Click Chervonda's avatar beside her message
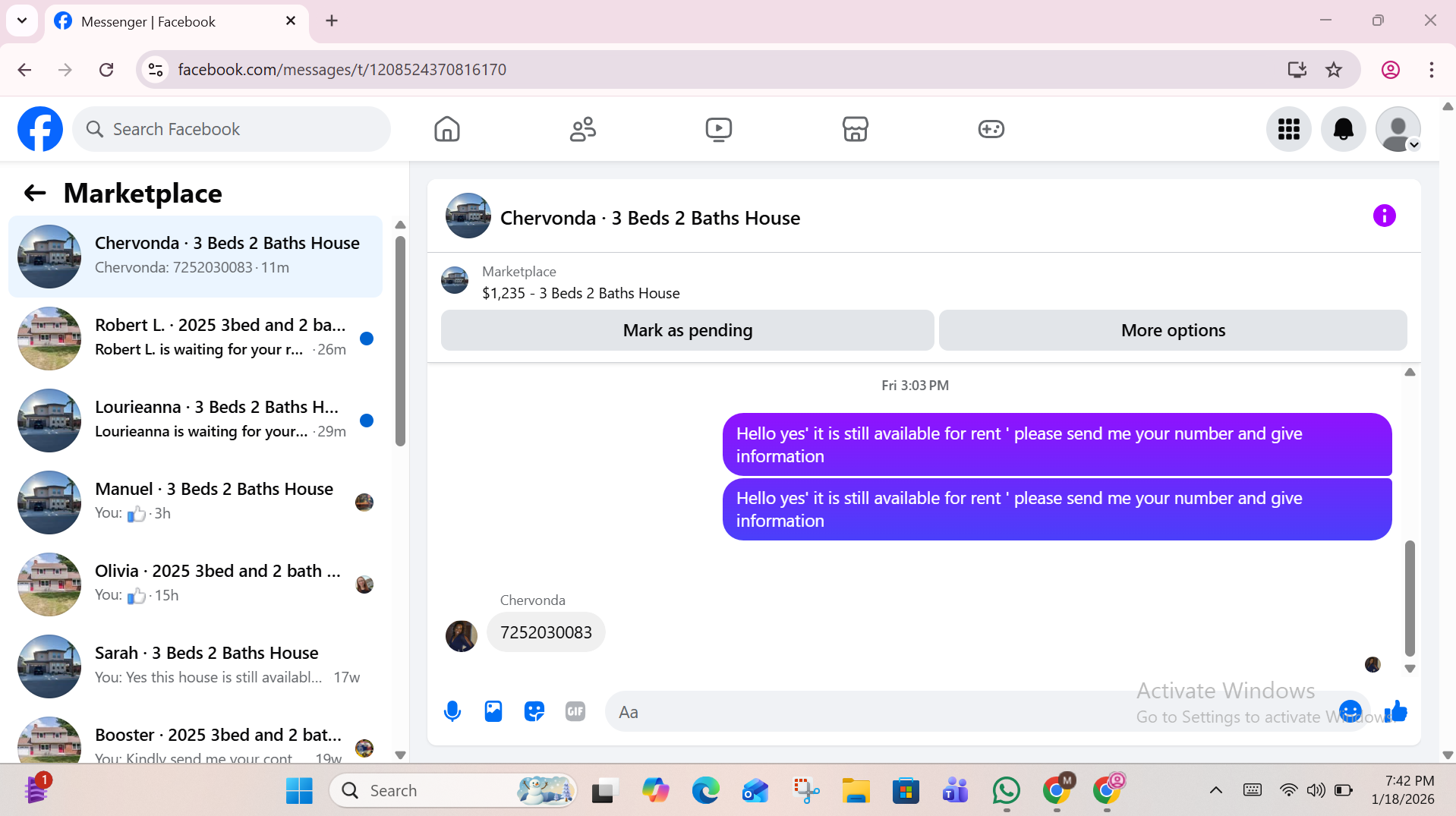The height and width of the screenshot is (816, 1456). (462, 636)
